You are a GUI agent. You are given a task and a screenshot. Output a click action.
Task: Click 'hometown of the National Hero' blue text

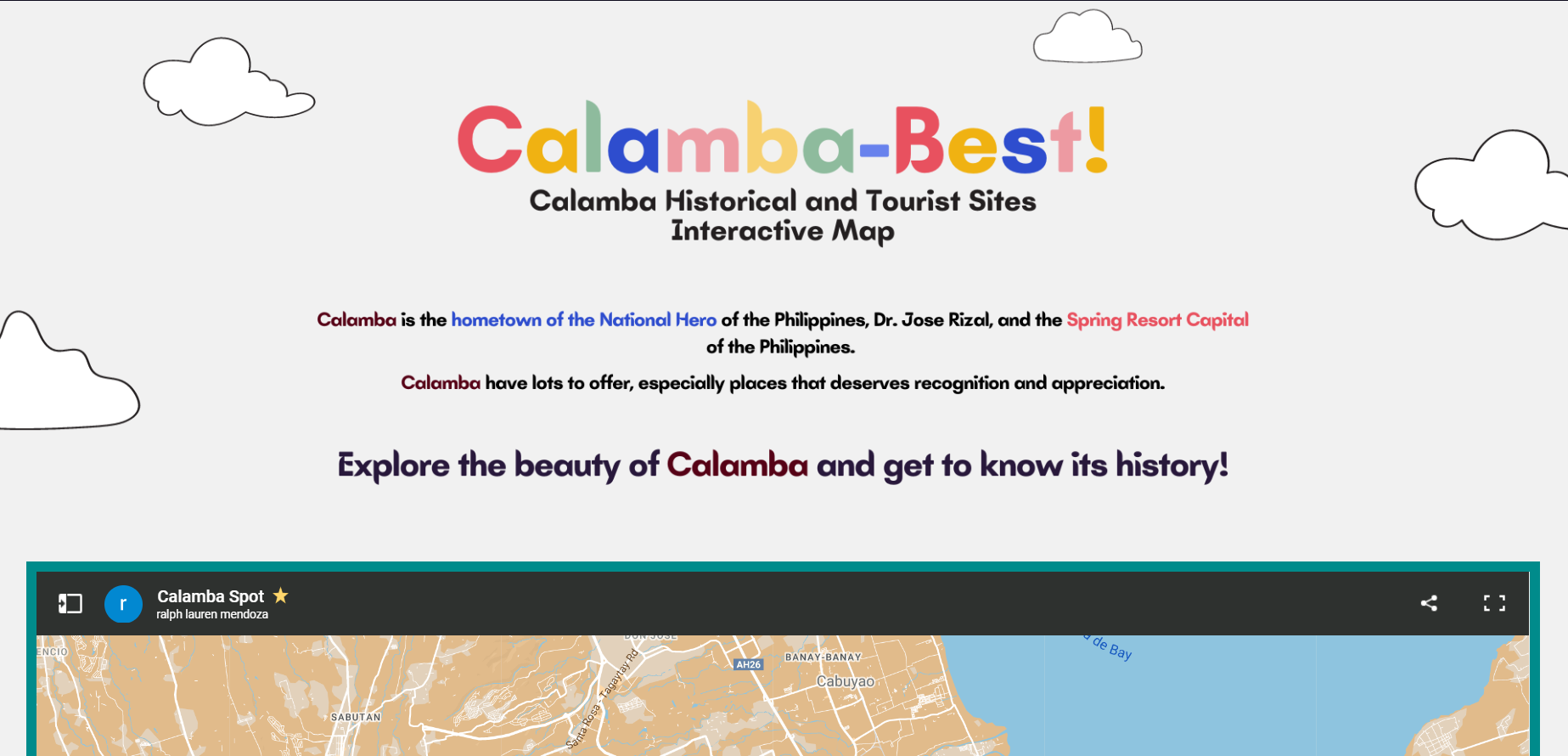(x=584, y=319)
